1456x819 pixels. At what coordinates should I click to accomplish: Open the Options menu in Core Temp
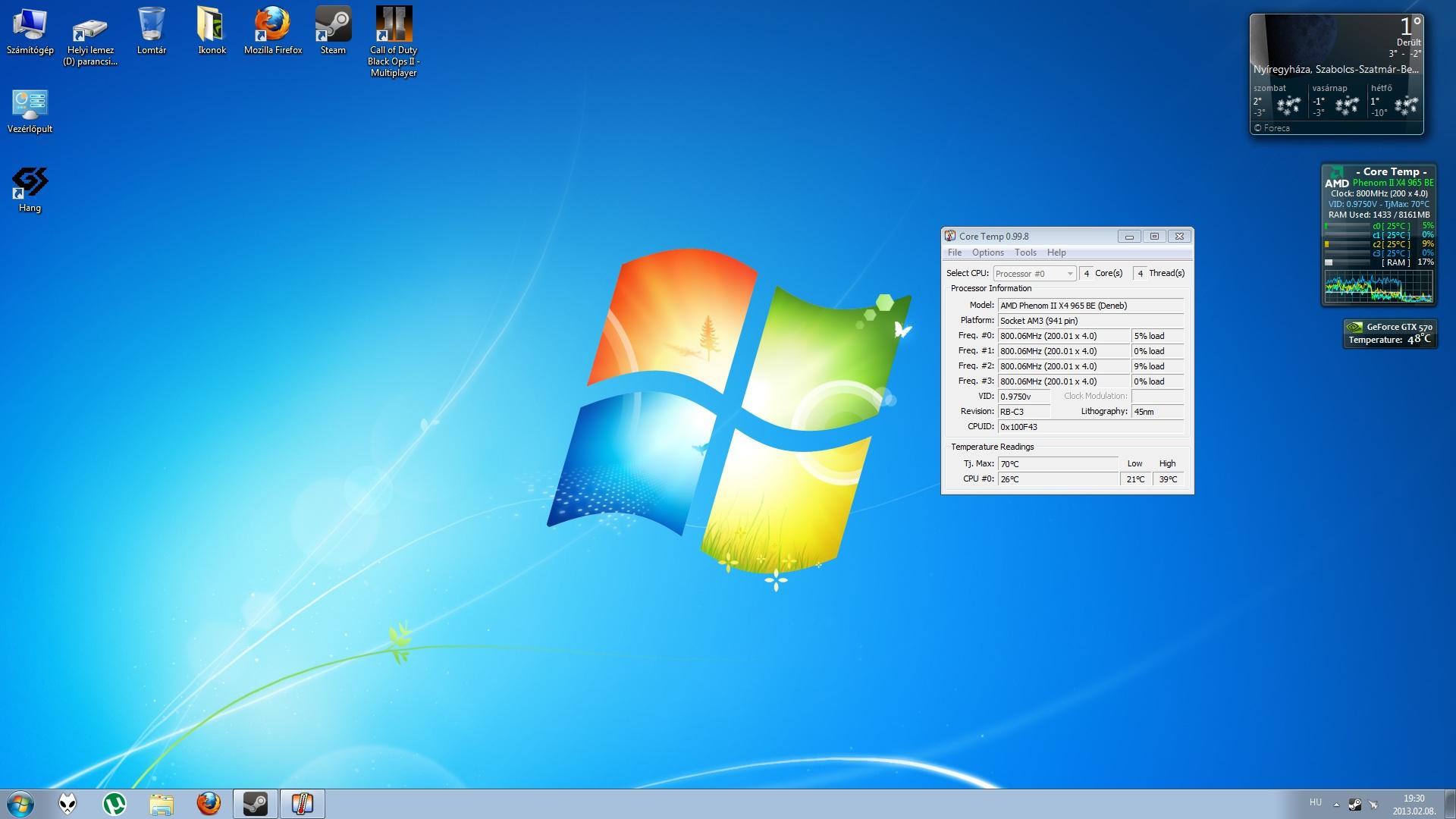987,253
